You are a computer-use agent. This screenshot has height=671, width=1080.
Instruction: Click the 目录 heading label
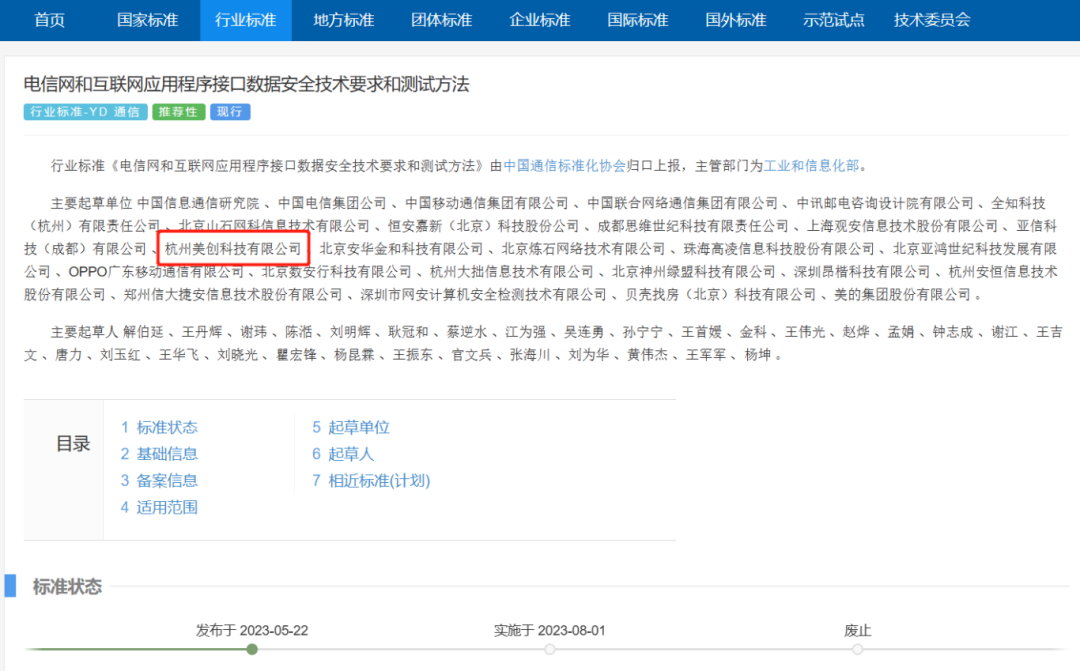73,444
